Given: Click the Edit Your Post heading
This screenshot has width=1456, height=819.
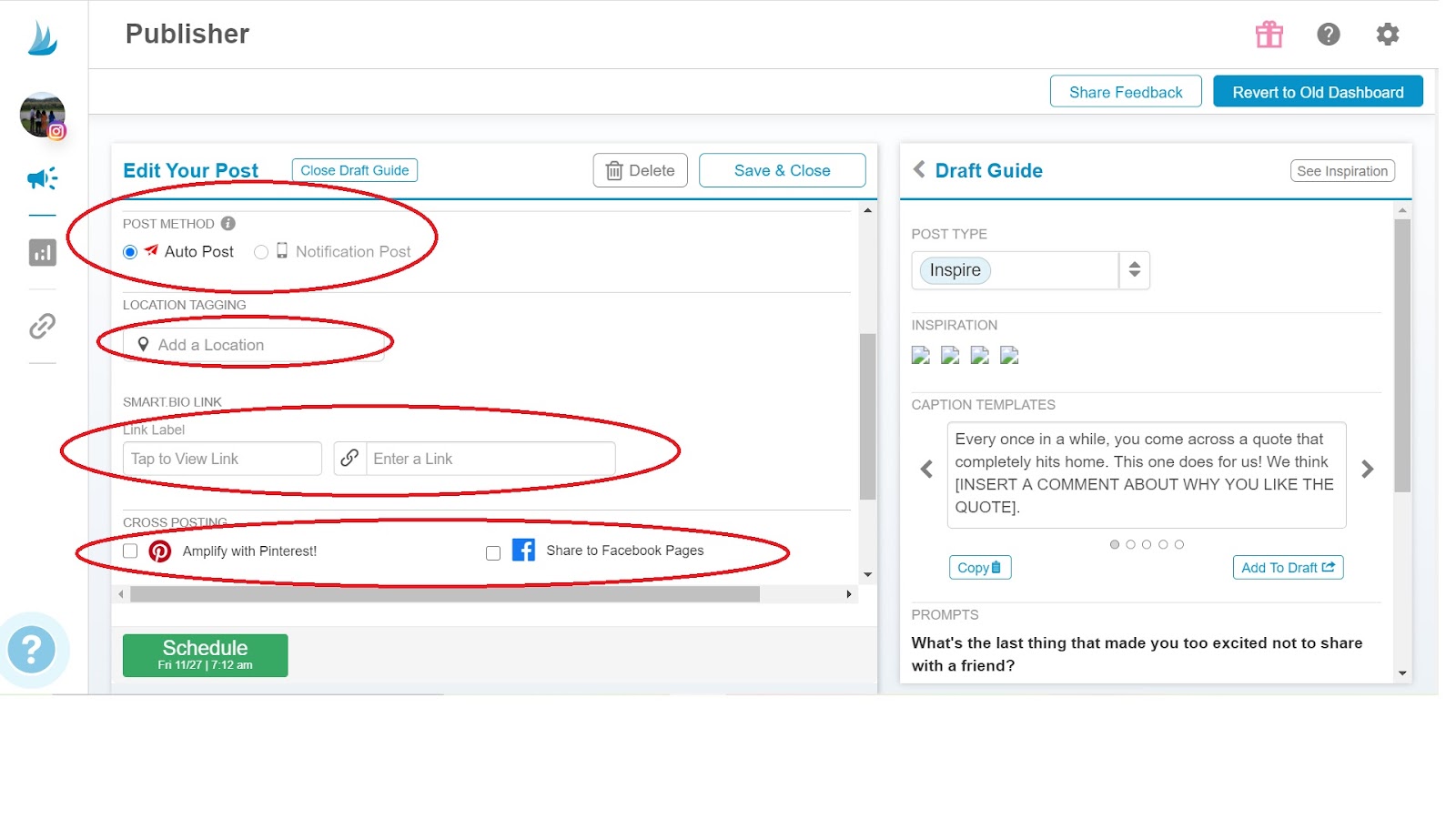Looking at the screenshot, I should pos(191,170).
